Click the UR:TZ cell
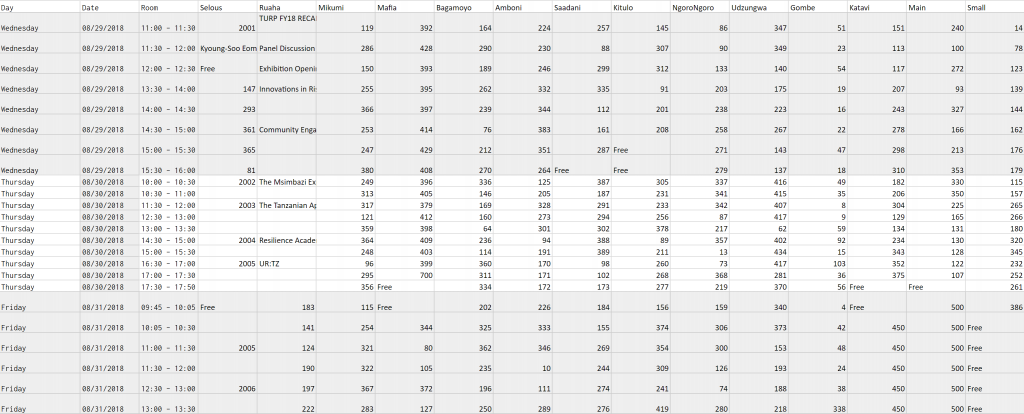Screen dimensions: 1024x414 click(x=287, y=263)
